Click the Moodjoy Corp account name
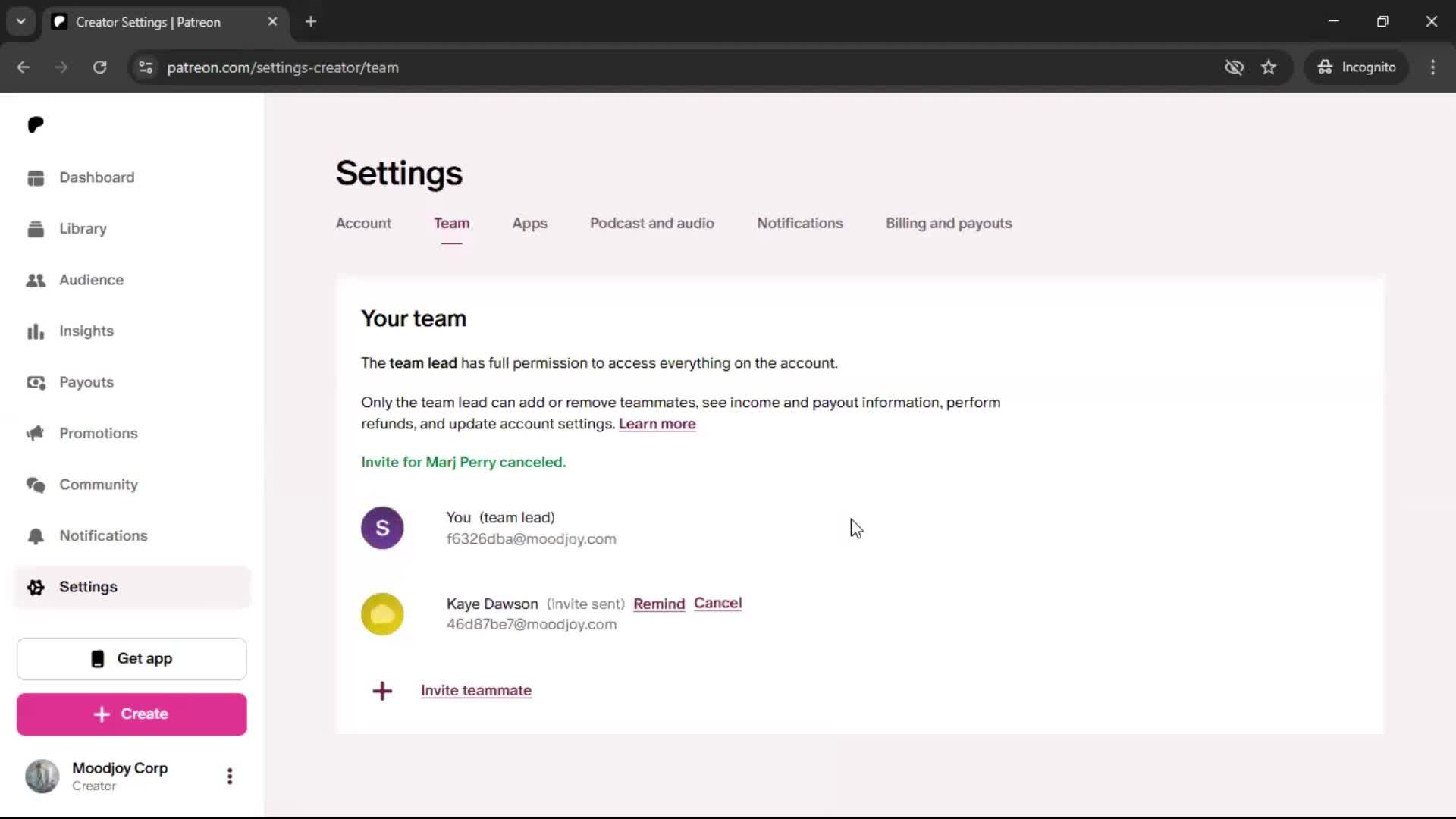The image size is (1456, 819). [x=120, y=768]
